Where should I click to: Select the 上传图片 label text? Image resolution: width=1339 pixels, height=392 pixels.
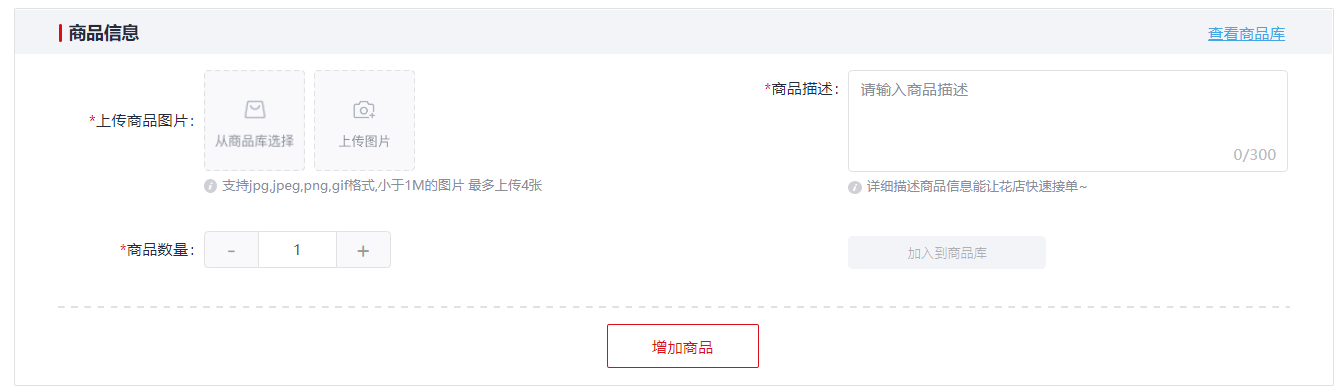(x=364, y=141)
